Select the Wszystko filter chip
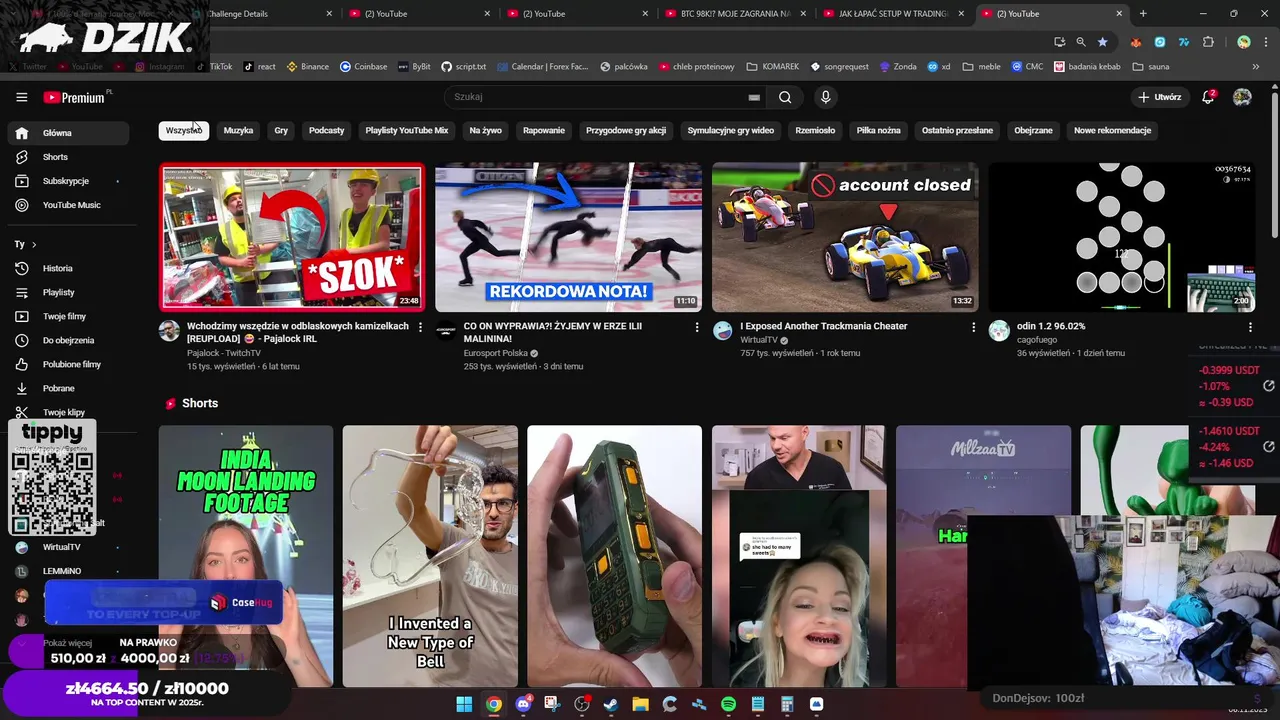The width and height of the screenshot is (1280, 720). [x=183, y=130]
